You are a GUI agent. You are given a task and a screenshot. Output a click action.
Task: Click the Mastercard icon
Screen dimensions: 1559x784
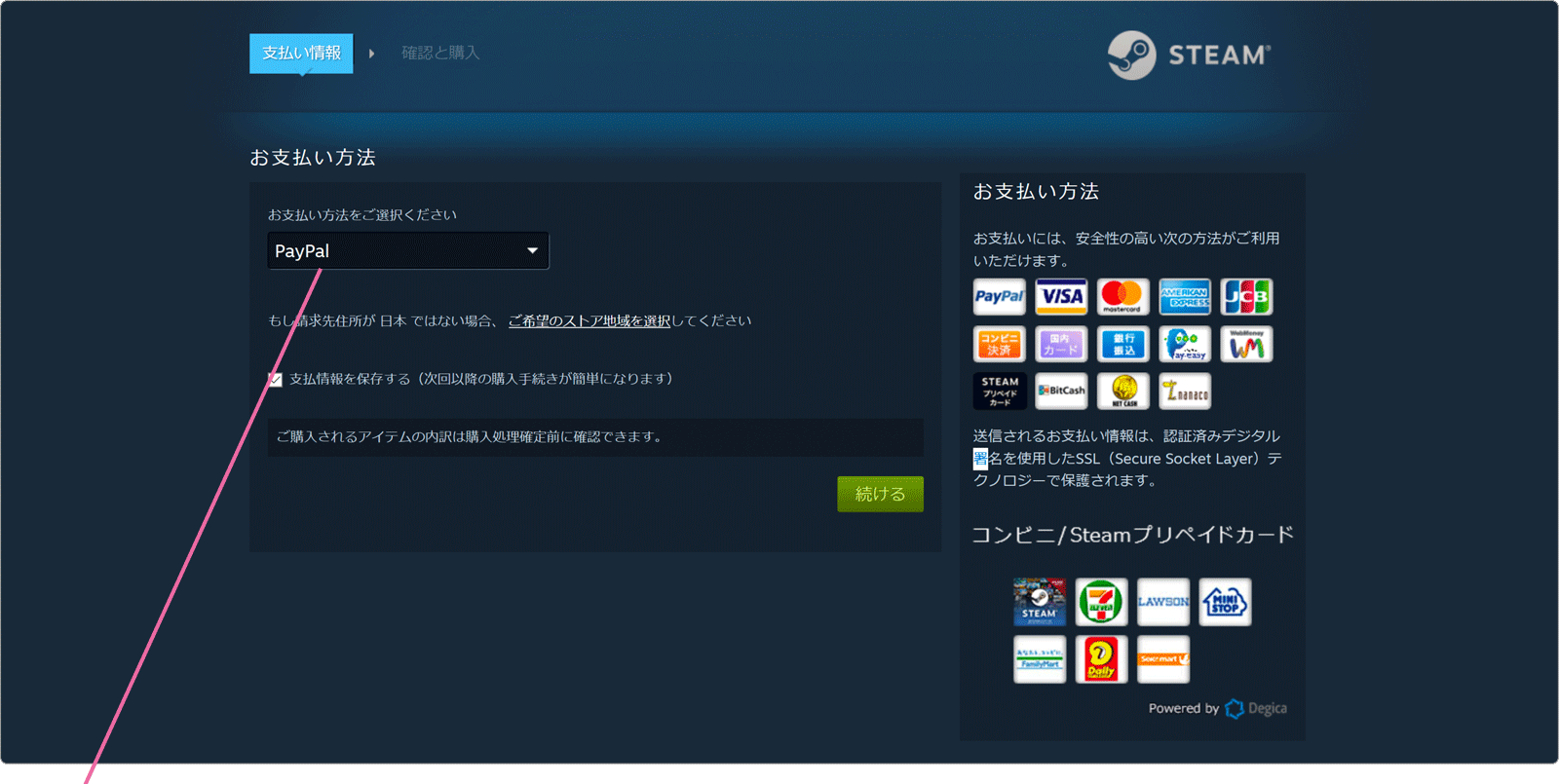pos(1122,297)
